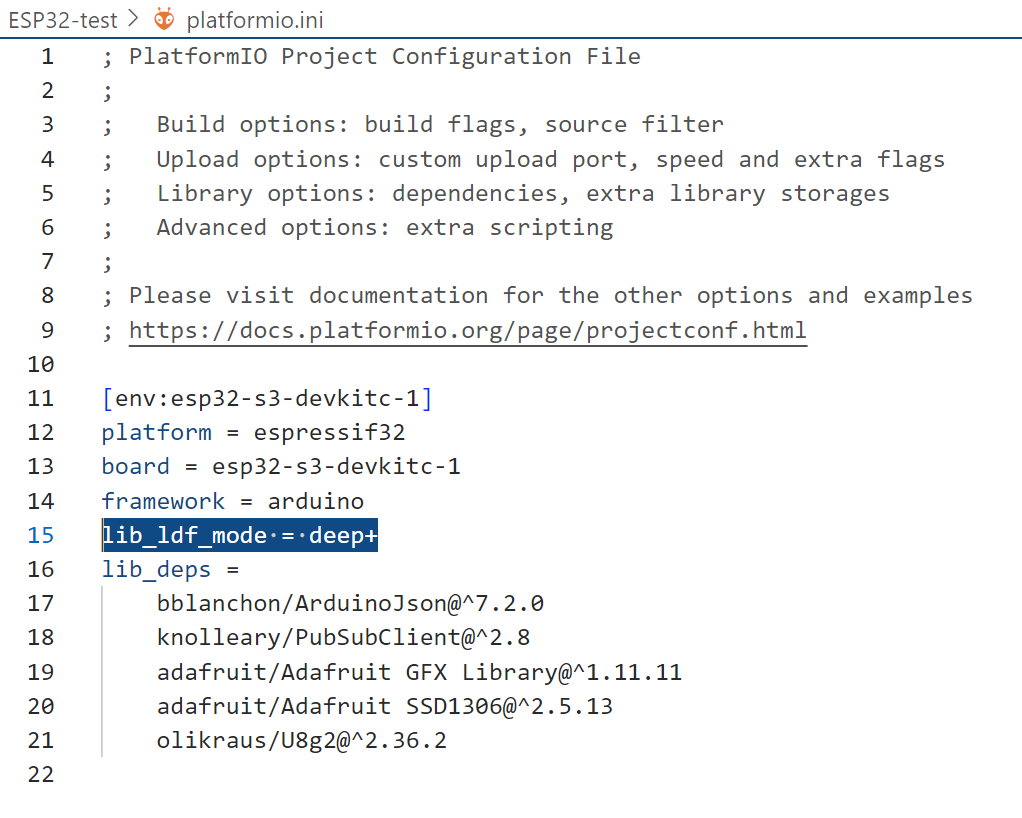Click the lib_deps key on line 16
The image size is (1022, 818).
[x=156, y=570]
